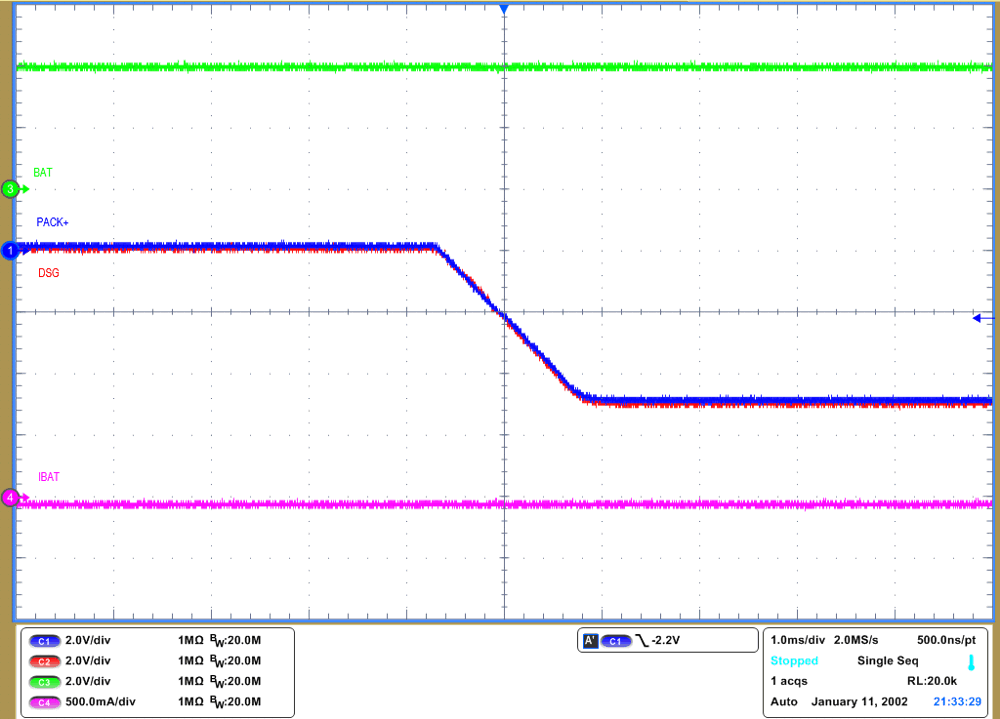This screenshot has width=1000, height=719.
Task: Toggle the channel 4 reference marker on left edge
Action: coord(9,496)
